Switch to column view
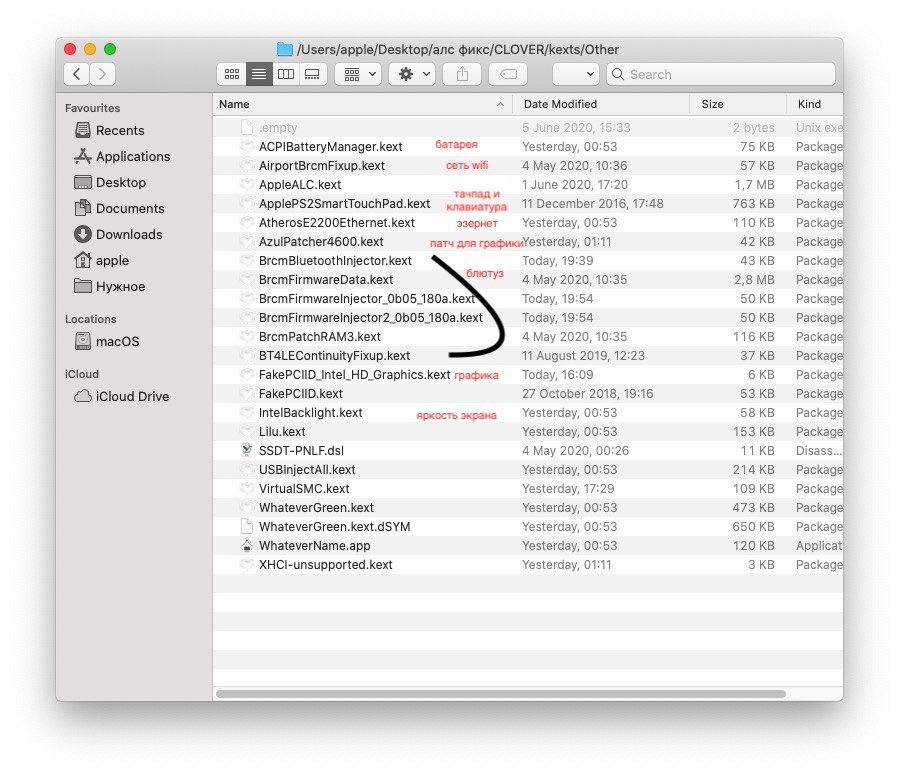 (286, 74)
